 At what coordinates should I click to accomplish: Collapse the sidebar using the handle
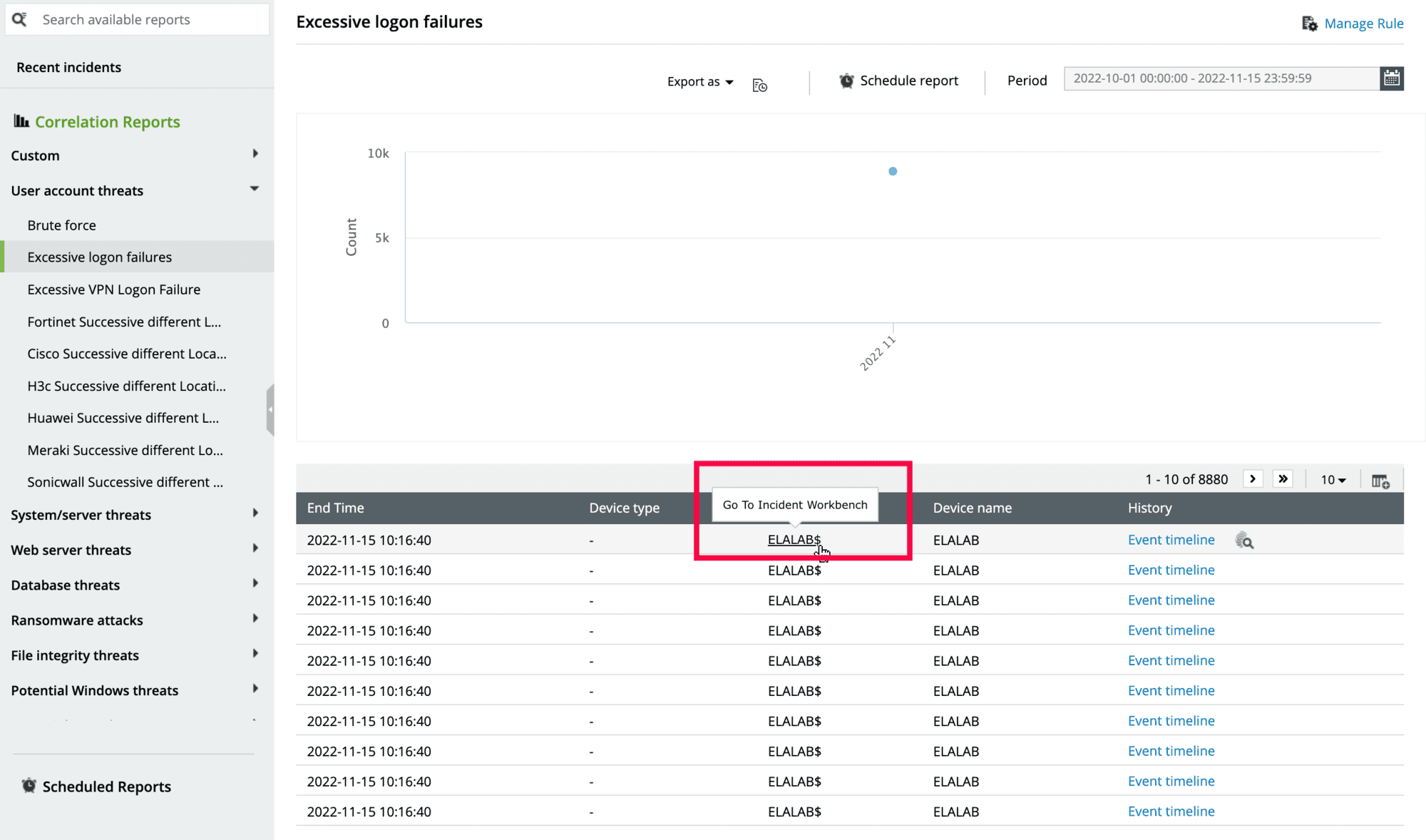pyautogui.click(x=270, y=409)
